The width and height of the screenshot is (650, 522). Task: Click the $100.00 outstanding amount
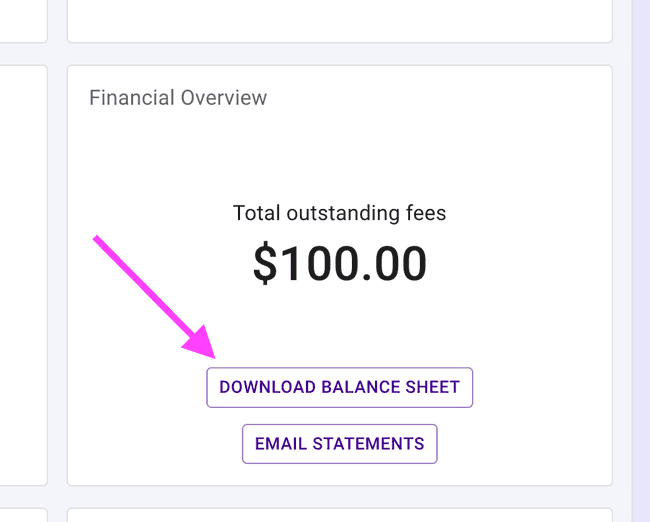click(x=339, y=263)
